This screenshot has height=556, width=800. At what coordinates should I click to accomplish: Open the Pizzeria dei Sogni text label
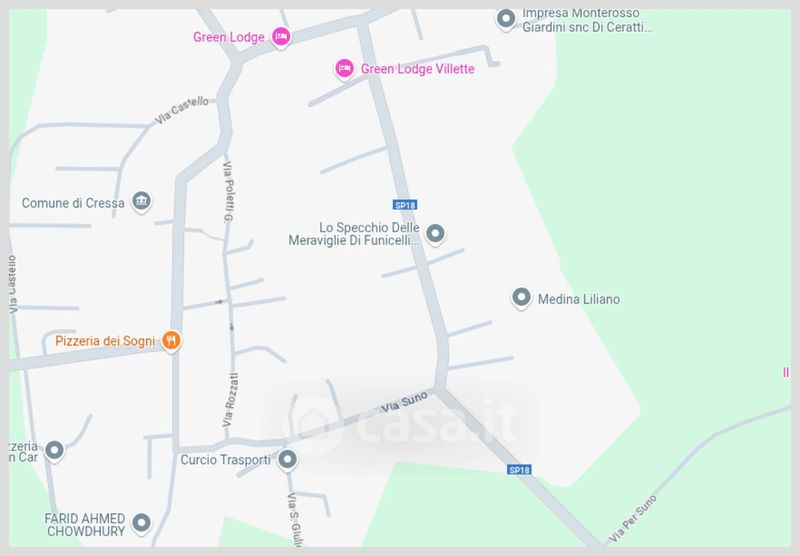coord(105,341)
